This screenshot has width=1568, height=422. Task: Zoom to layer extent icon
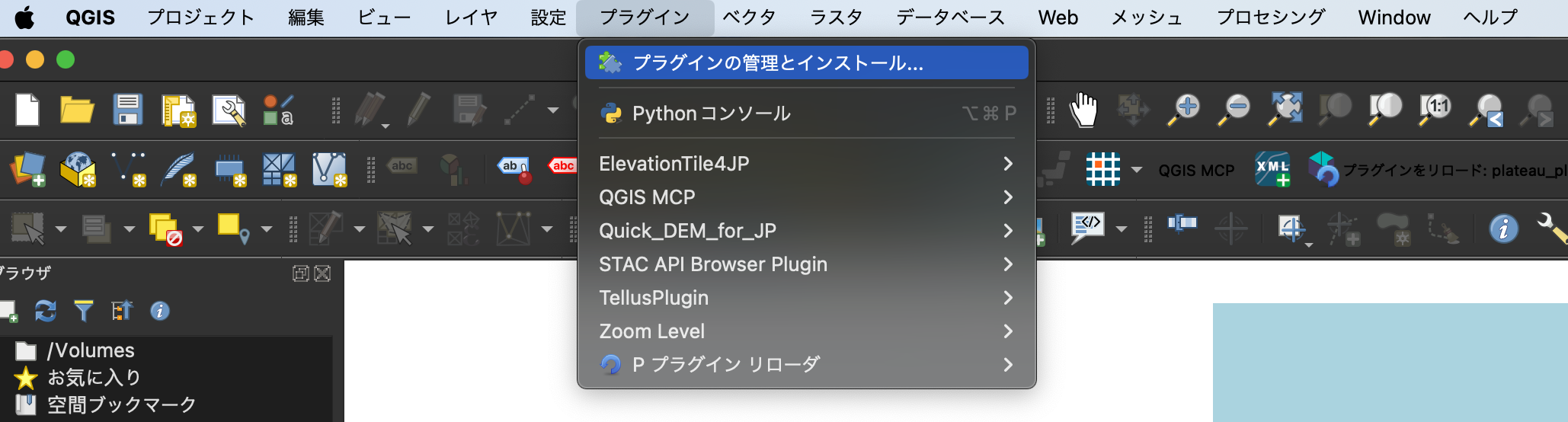coord(1385,110)
